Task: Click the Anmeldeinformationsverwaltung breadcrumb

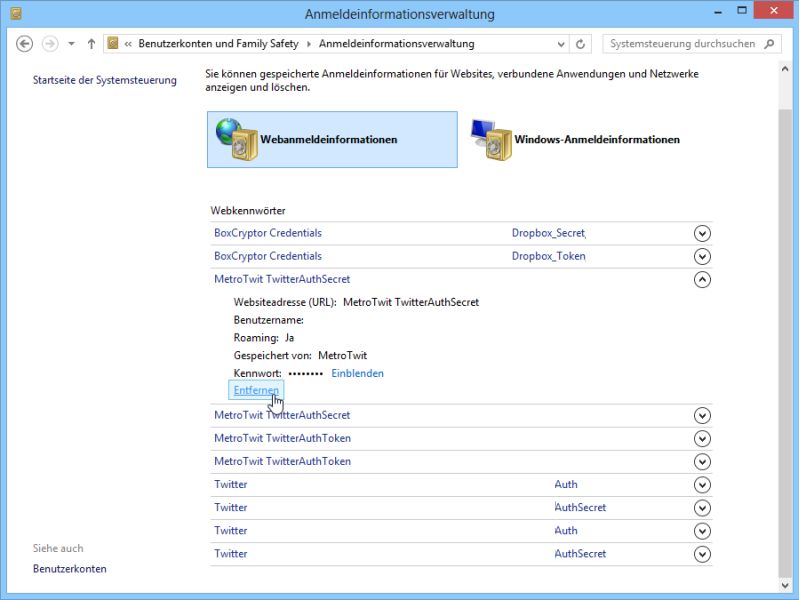Action: pyautogui.click(x=396, y=44)
